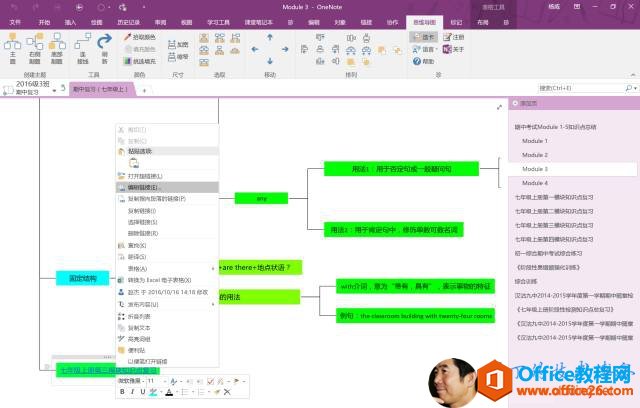
Task: Expand the table (表格) submenu arrow
Action: (x=213, y=268)
